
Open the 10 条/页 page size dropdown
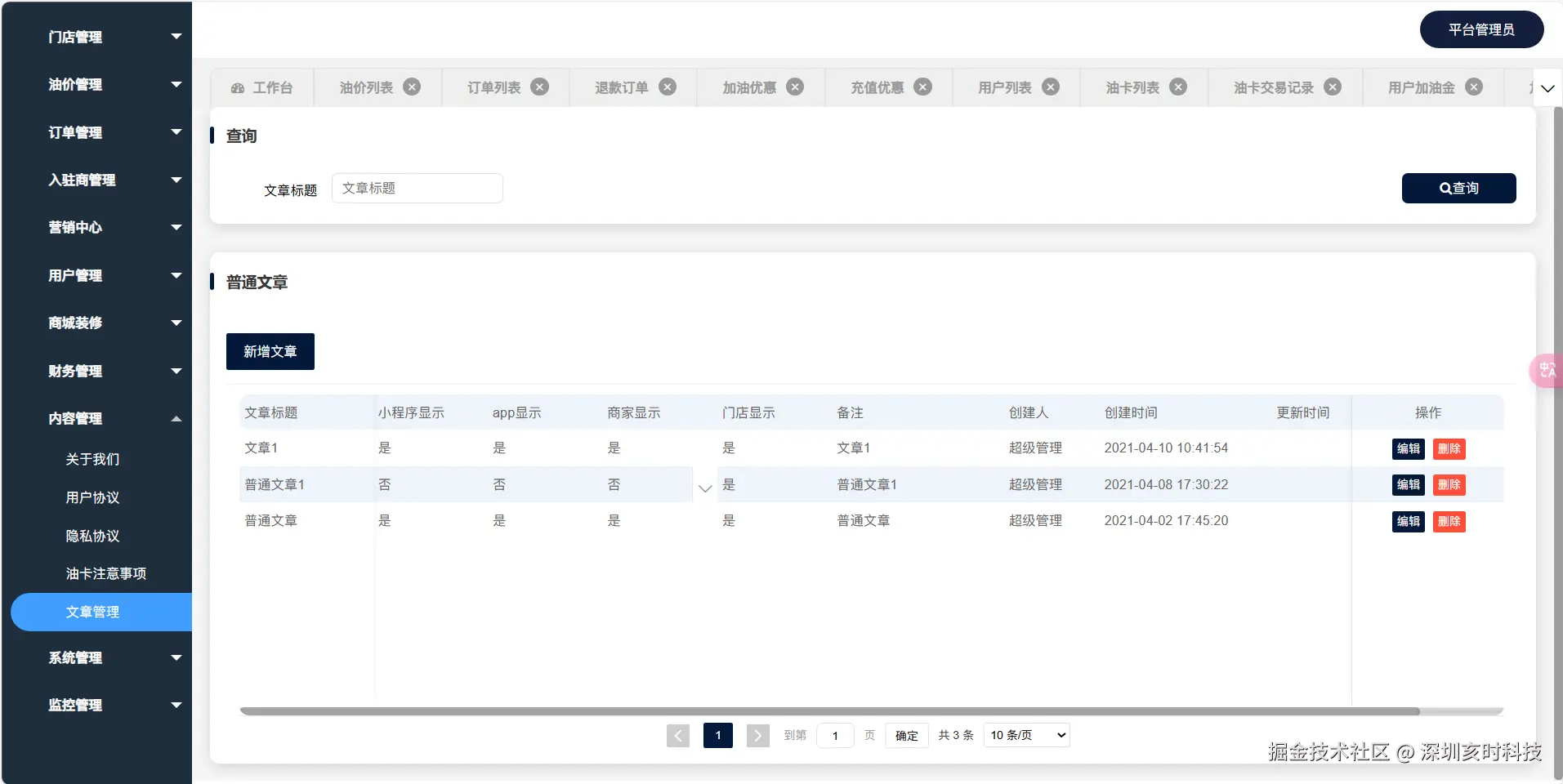[1027, 735]
